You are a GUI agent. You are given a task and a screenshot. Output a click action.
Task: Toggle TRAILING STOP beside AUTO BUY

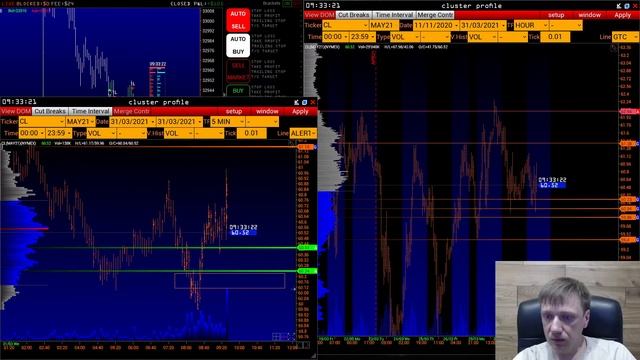pos(269,46)
